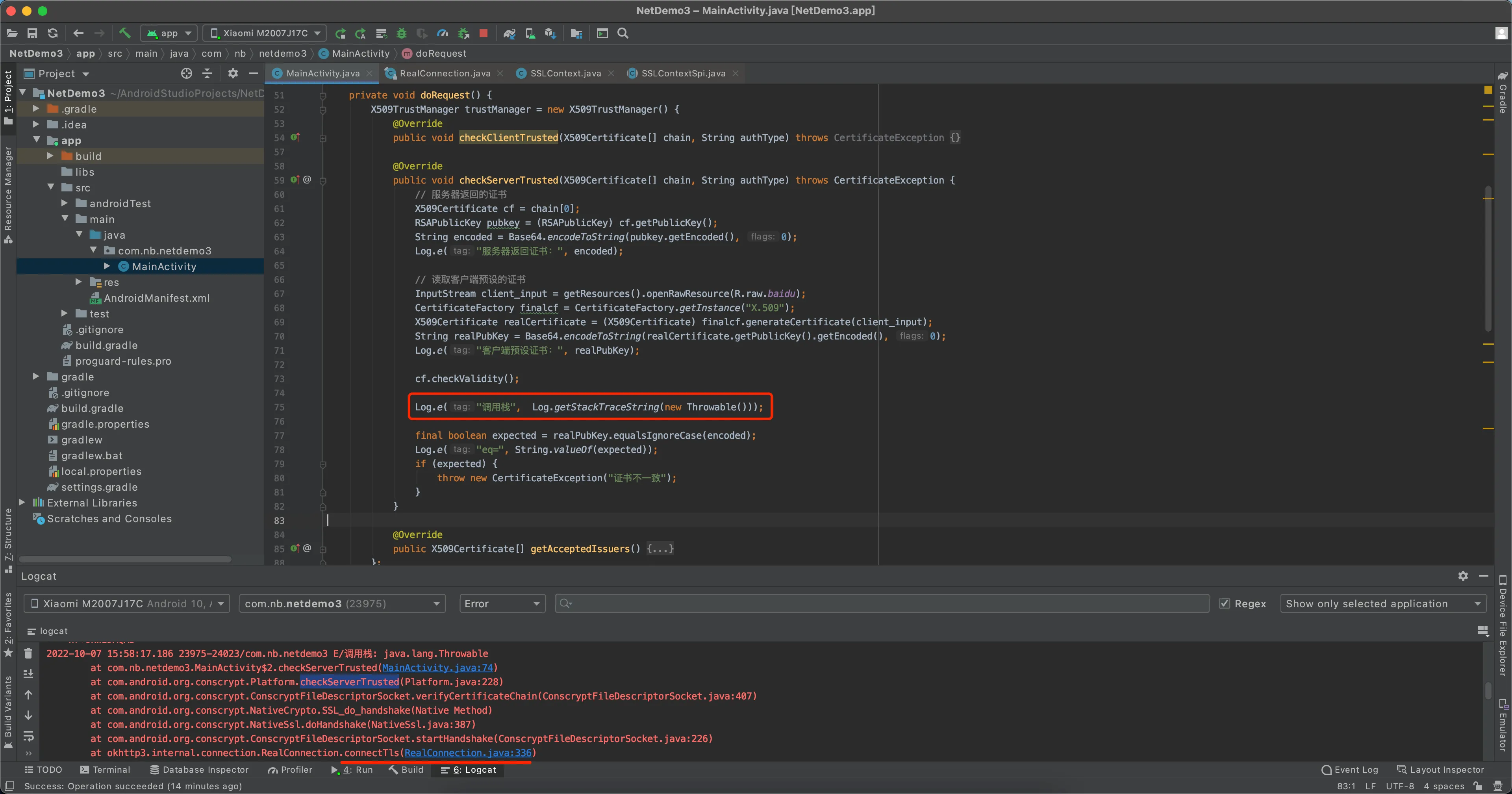1512x794 pixels.
Task: Open the Device File Explorer side tab
Action: pyautogui.click(x=1503, y=625)
